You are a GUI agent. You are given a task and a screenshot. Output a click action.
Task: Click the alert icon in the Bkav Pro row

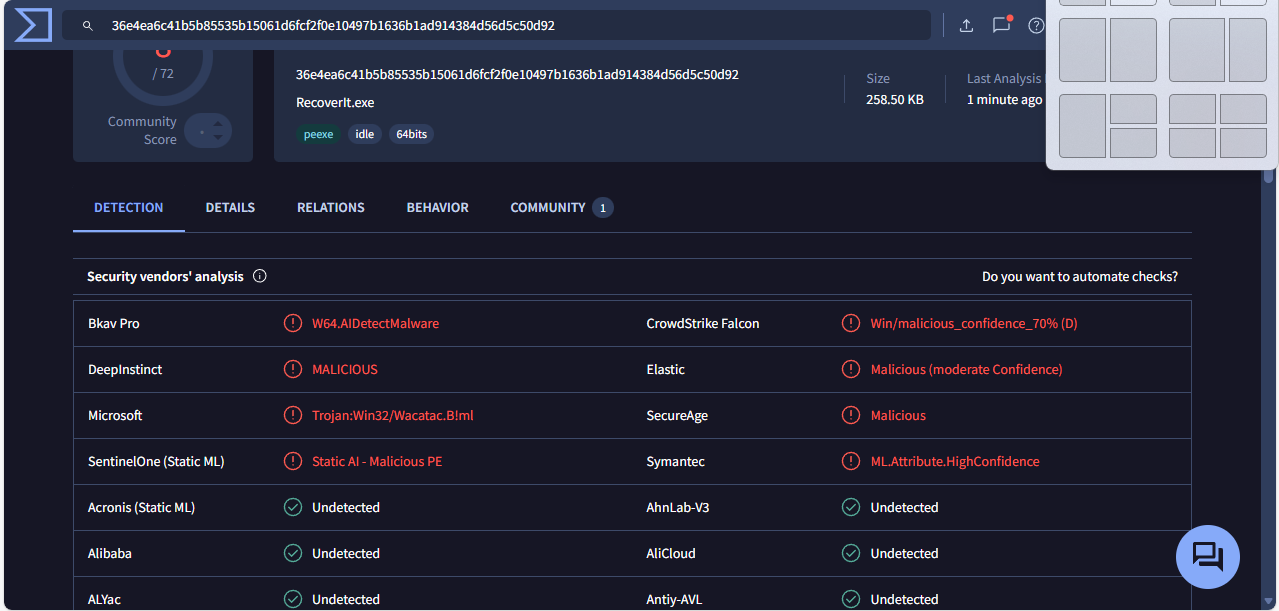tap(293, 323)
